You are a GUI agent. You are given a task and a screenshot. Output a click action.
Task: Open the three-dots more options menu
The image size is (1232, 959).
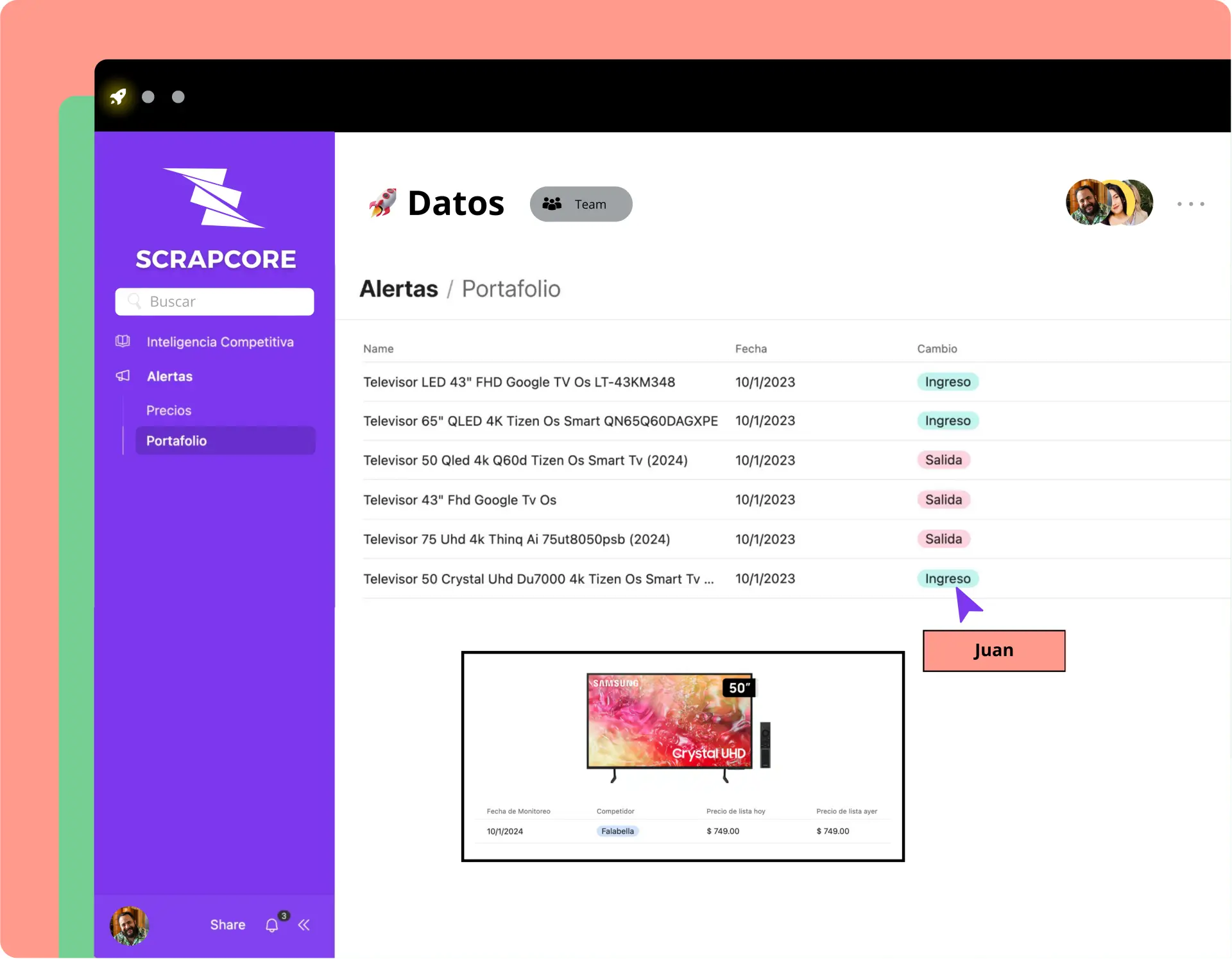(x=1190, y=204)
